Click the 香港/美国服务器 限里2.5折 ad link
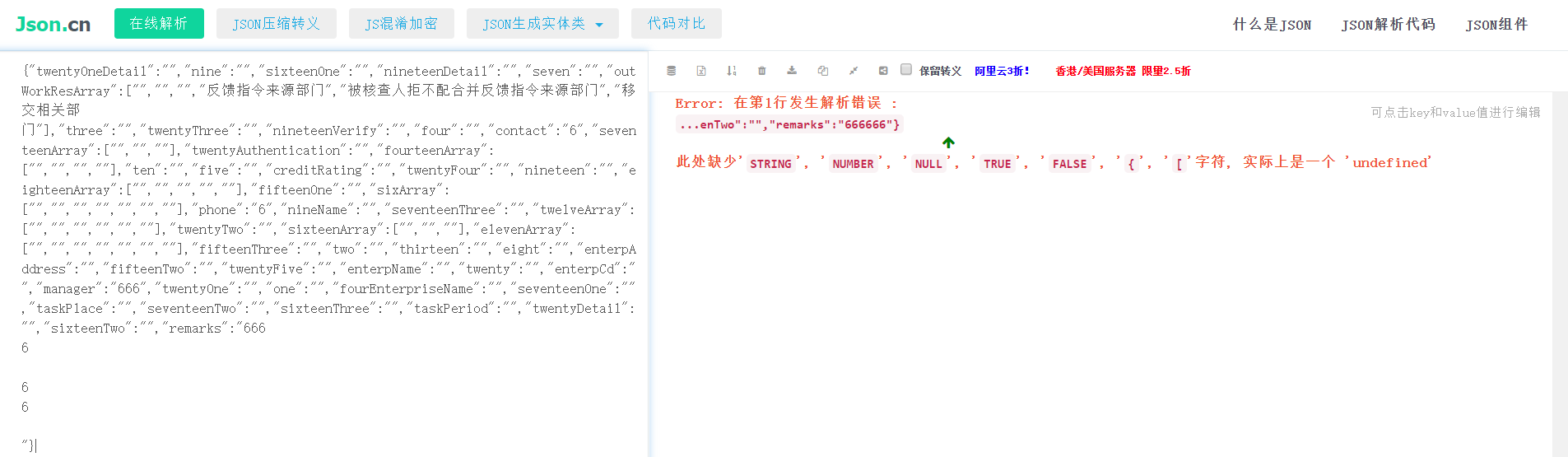Image resolution: width=1568 pixels, height=457 pixels. tap(1124, 71)
